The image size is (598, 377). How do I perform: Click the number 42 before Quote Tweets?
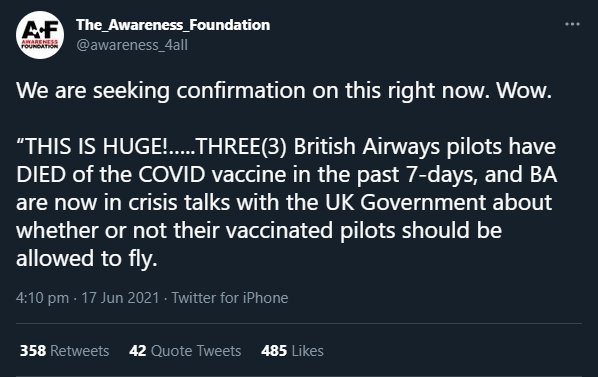coord(138,351)
